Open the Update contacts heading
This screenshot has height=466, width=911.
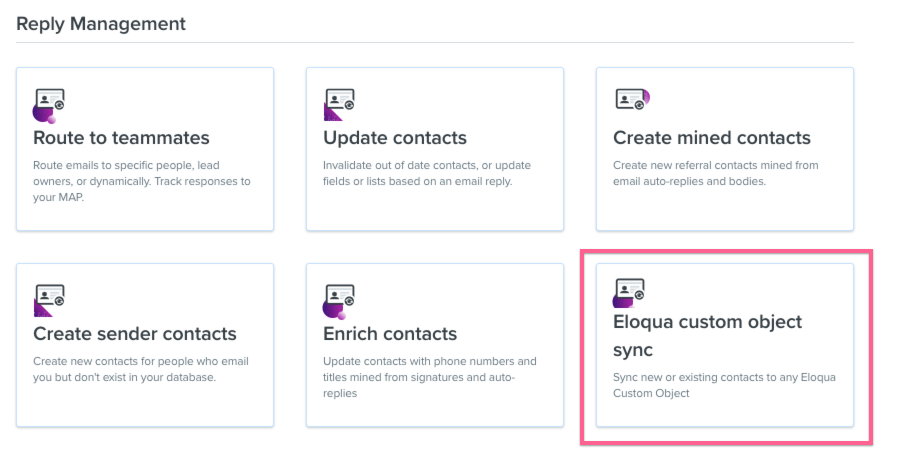coord(395,138)
